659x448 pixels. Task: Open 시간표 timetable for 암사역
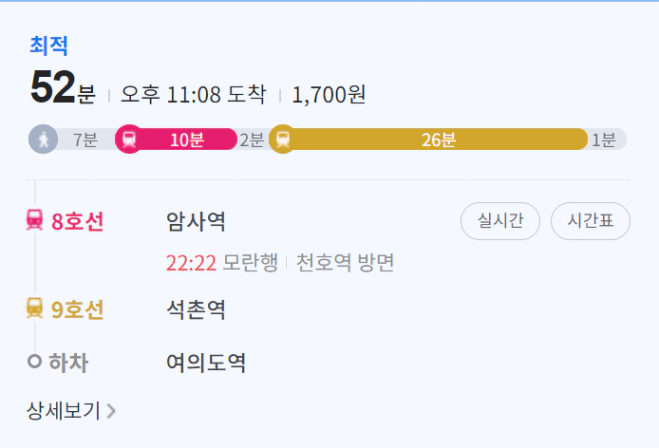[590, 221]
